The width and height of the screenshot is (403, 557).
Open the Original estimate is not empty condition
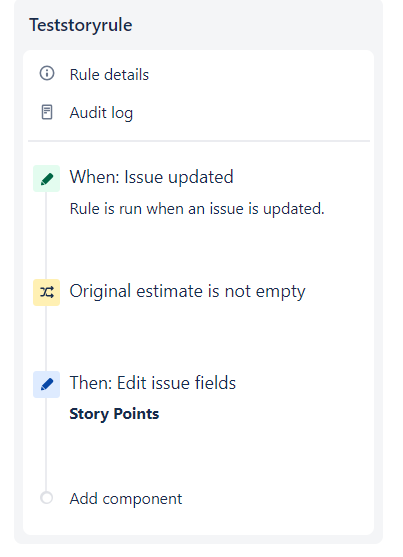pyautogui.click(x=187, y=292)
